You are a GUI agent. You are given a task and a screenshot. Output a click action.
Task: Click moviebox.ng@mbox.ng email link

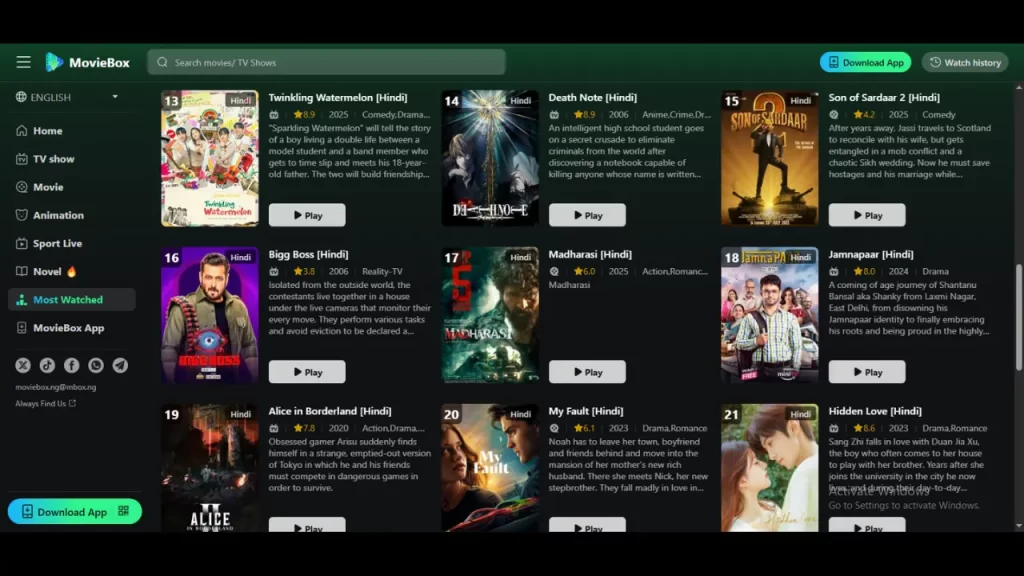point(56,387)
